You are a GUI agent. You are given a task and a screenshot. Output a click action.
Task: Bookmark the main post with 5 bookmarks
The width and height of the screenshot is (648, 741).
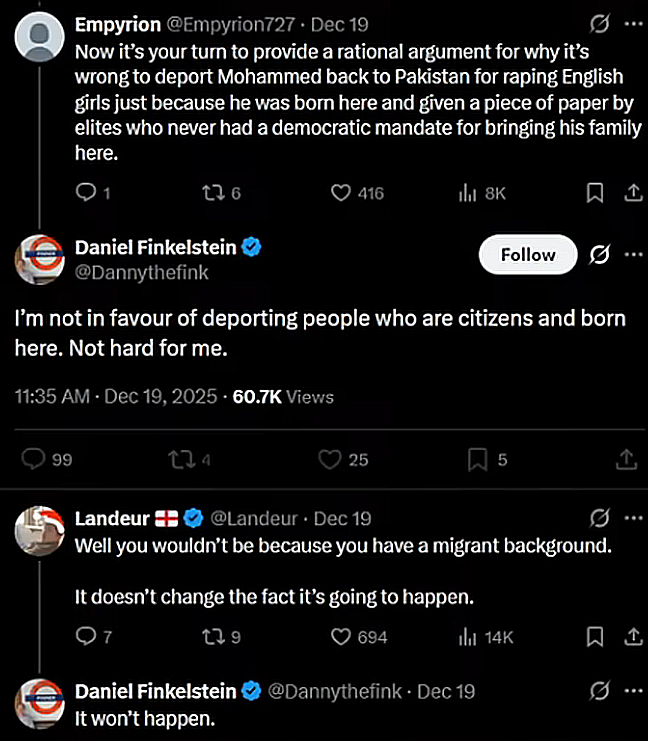[x=477, y=459]
